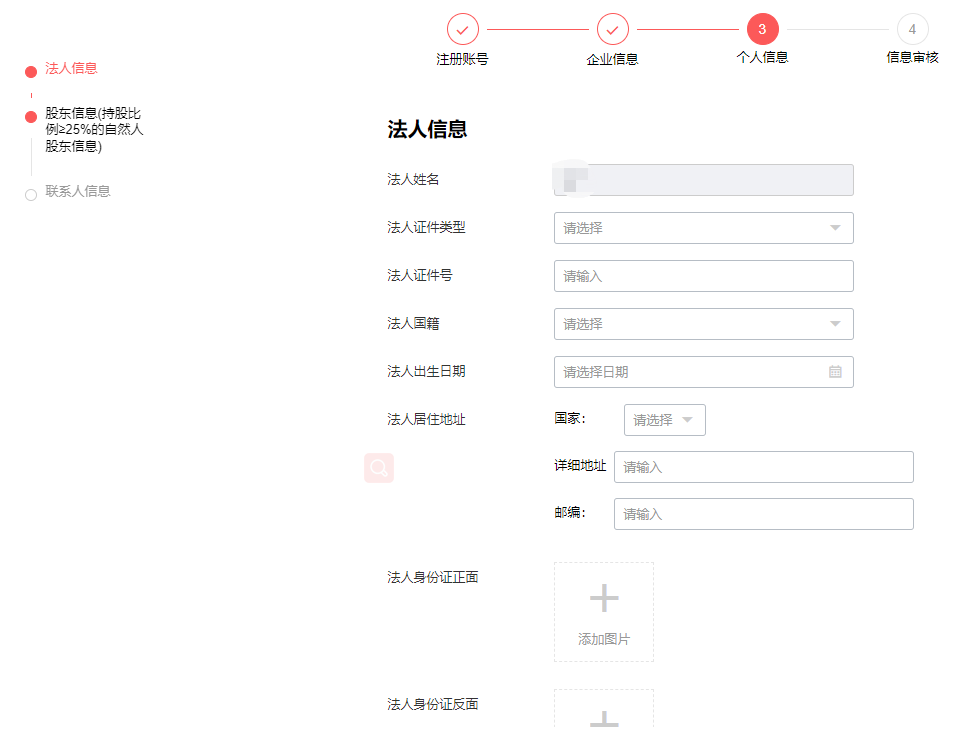Open the 法人证件类型 dropdown
Viewport: 972px width, 748px height.
[703, 228]
